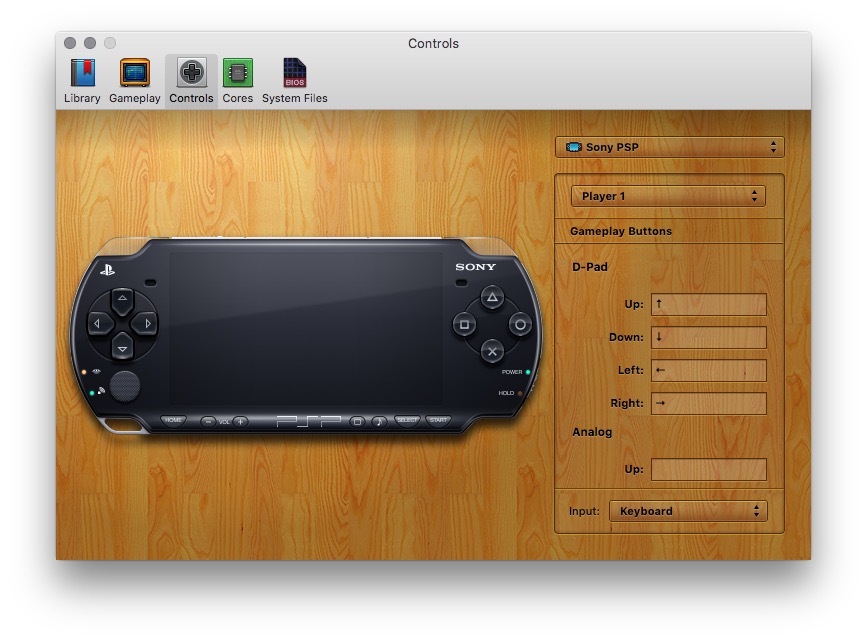The width and height of the screenshot is (867, 640).
Task: Open the Sony PSP system dropdown
Action: pyautogui.click(x=669, y=147)
